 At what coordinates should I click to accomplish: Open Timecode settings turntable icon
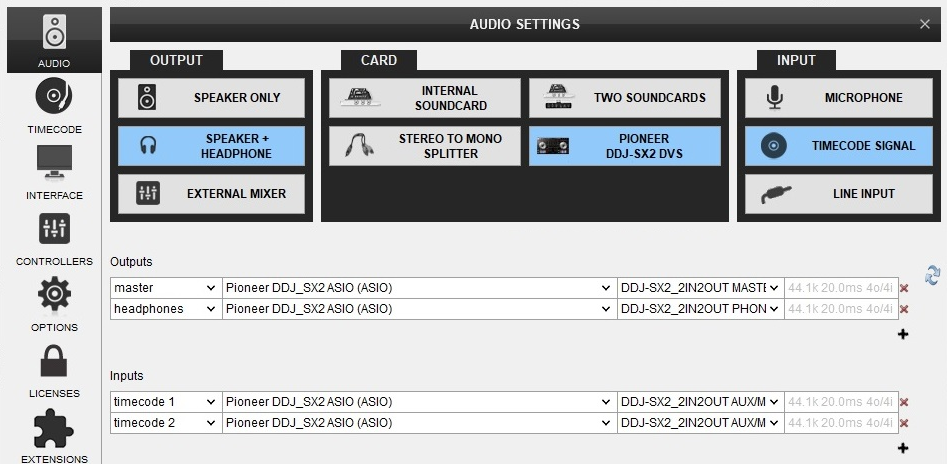pos(54,97)
